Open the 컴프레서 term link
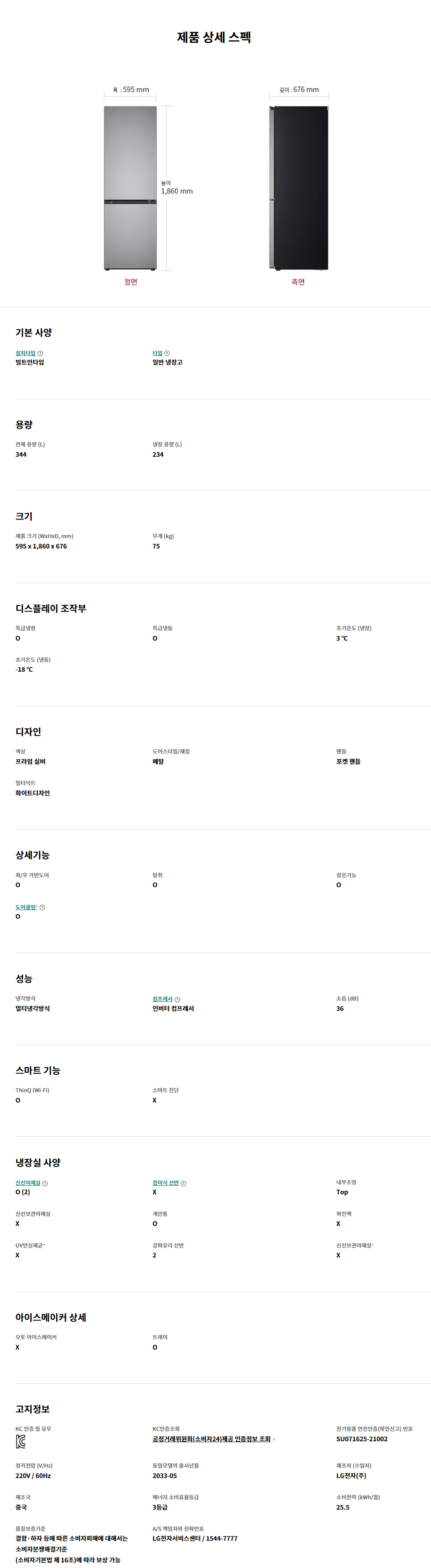Screen dimensions: 431x1568 pos(163,999)
